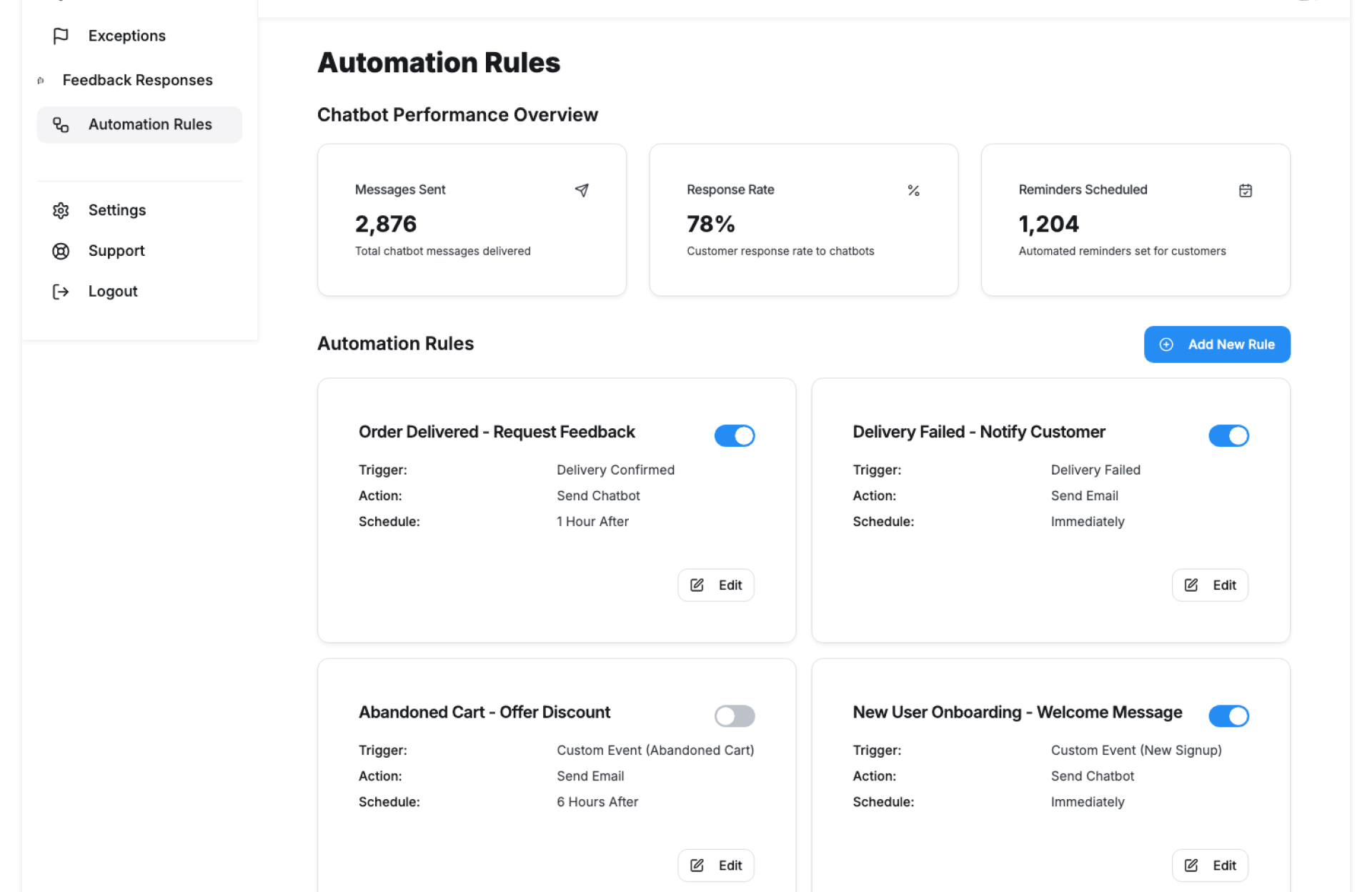
Task: Edit the Delivery Failed notify rule
Action: click(x=1210, y=585)
